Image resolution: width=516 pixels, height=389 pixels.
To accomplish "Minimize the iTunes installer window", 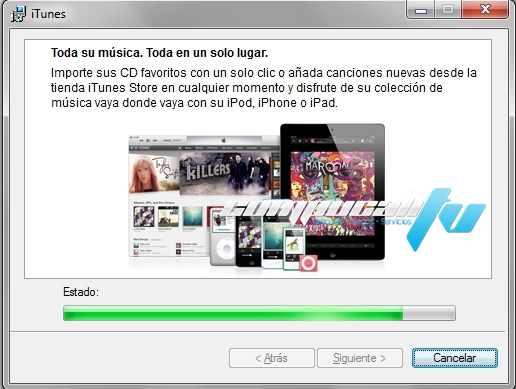I will pos(421,10).
